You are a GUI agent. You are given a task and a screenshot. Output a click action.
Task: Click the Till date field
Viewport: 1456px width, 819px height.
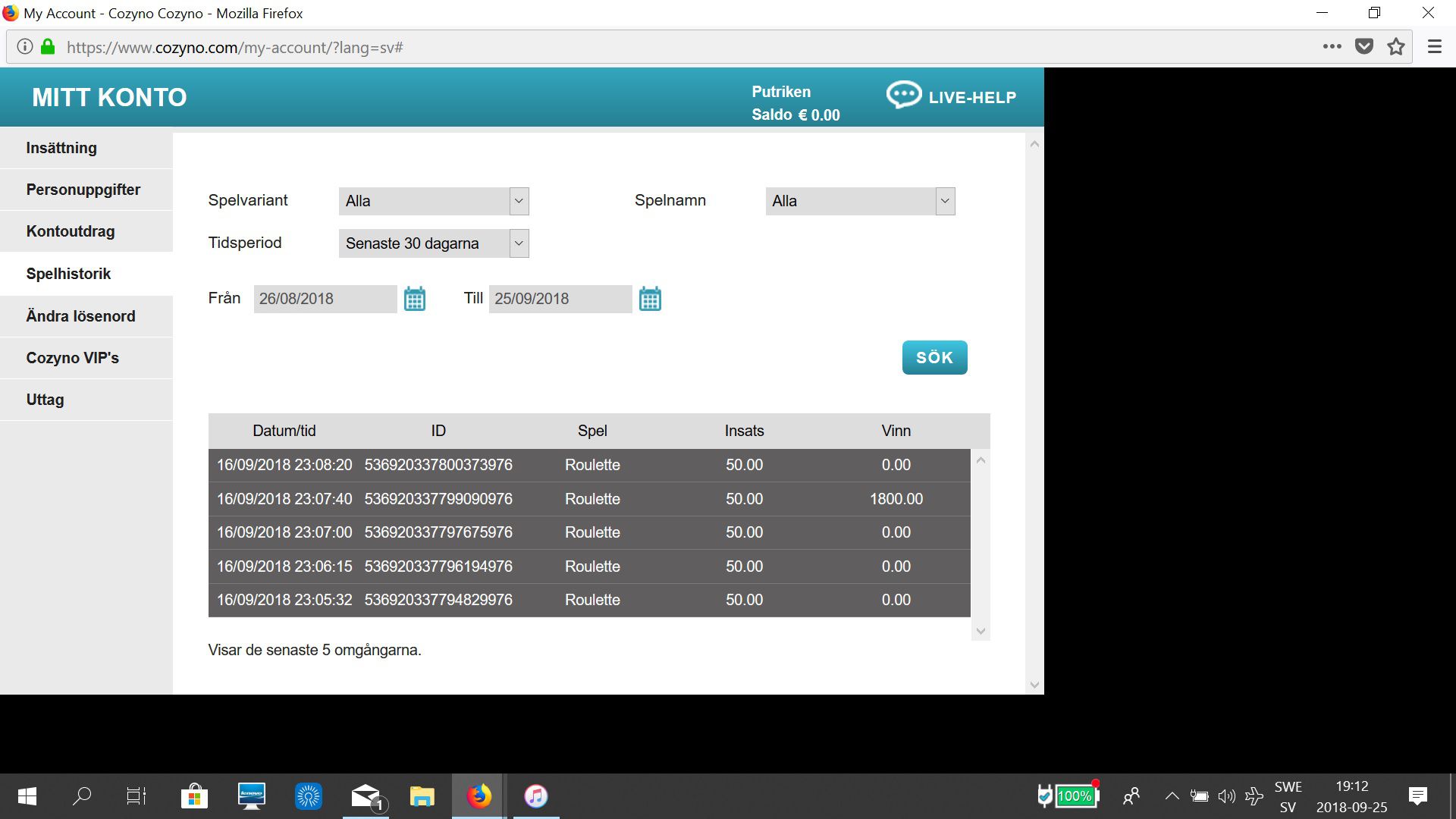pos(560,299)
